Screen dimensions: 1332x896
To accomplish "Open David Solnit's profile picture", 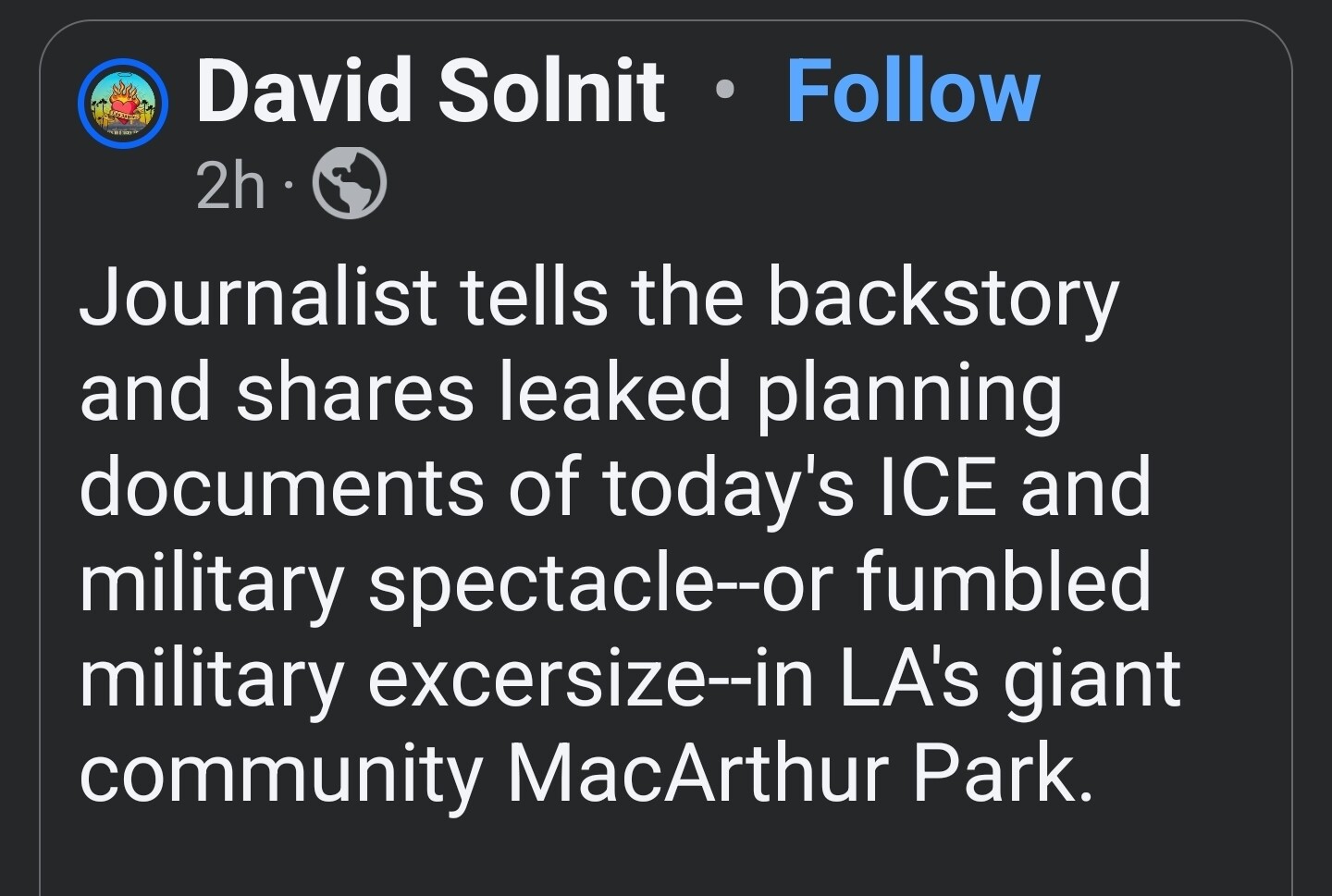I will [x=121, y=103].
